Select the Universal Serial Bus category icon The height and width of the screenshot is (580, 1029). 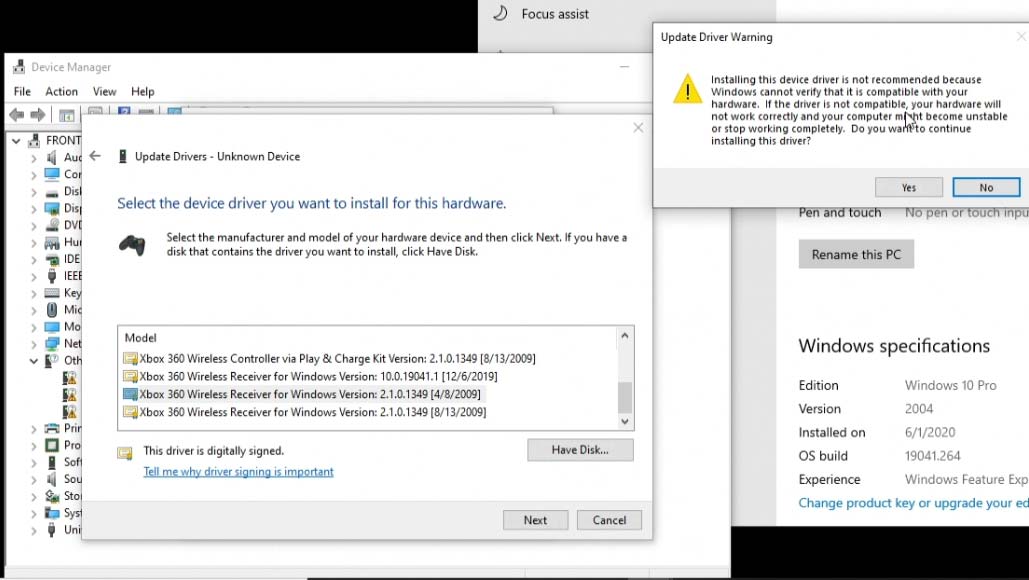52,530
